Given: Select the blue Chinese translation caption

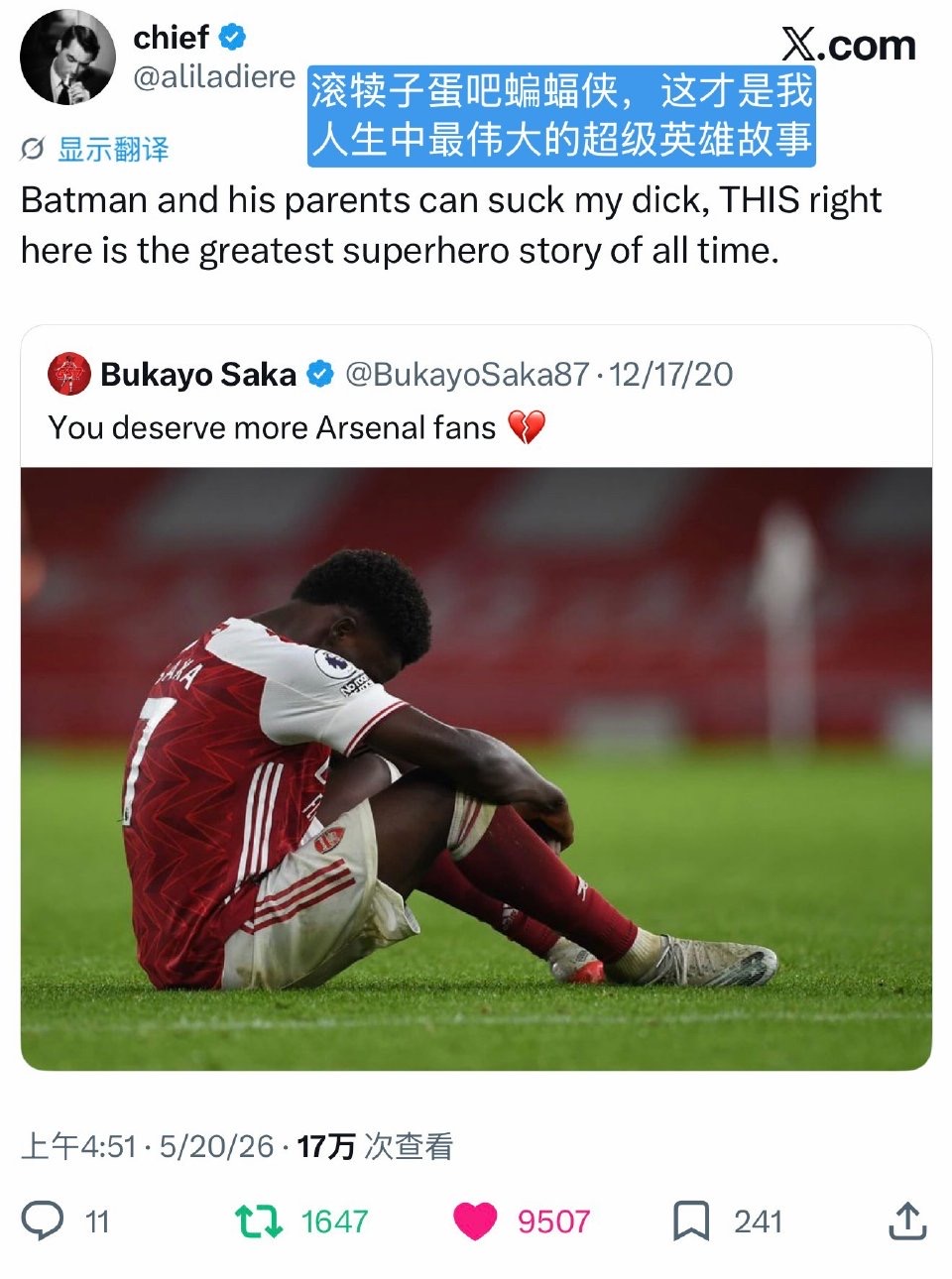Looking at the screenshot, I should [561, 115].
